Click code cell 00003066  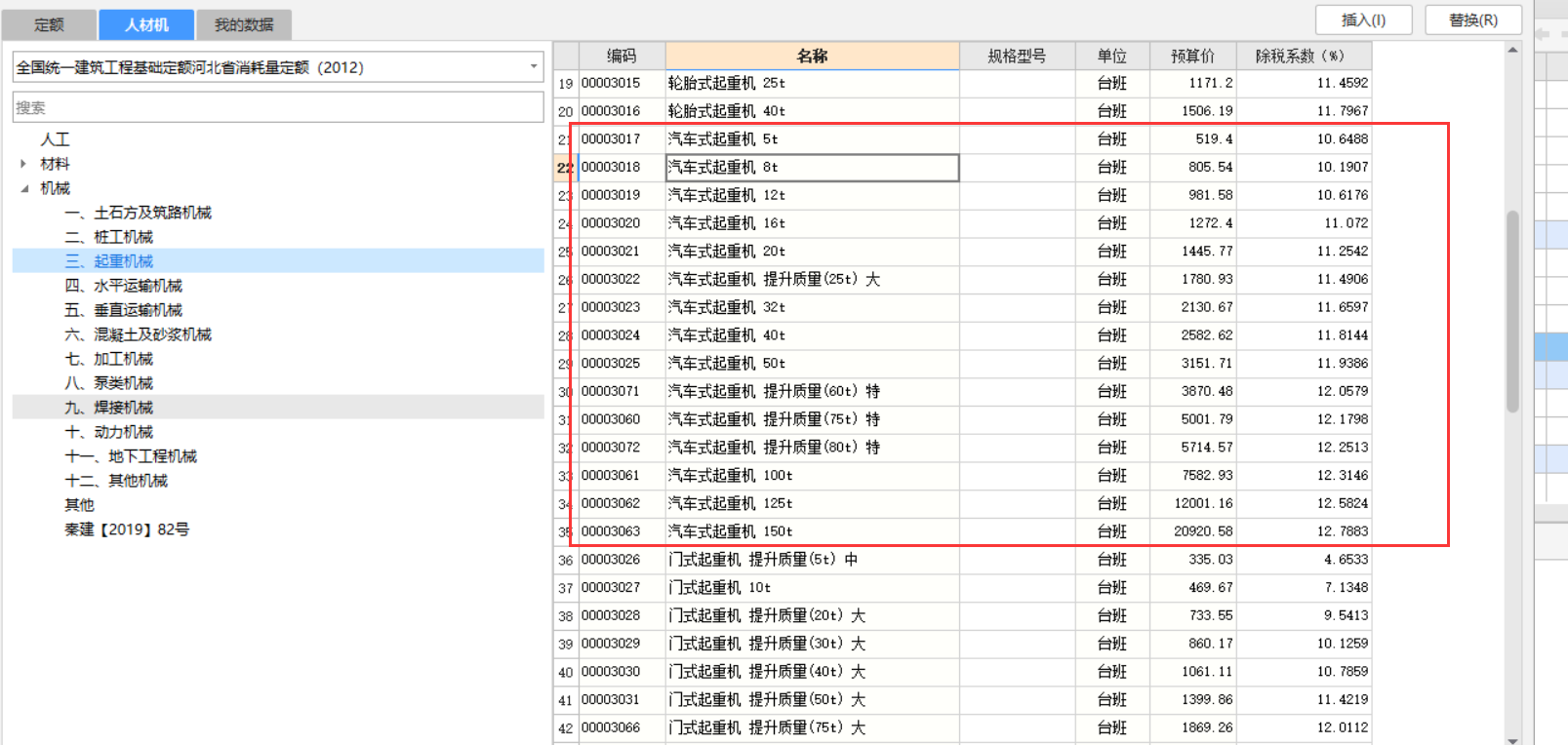(622, 728)
